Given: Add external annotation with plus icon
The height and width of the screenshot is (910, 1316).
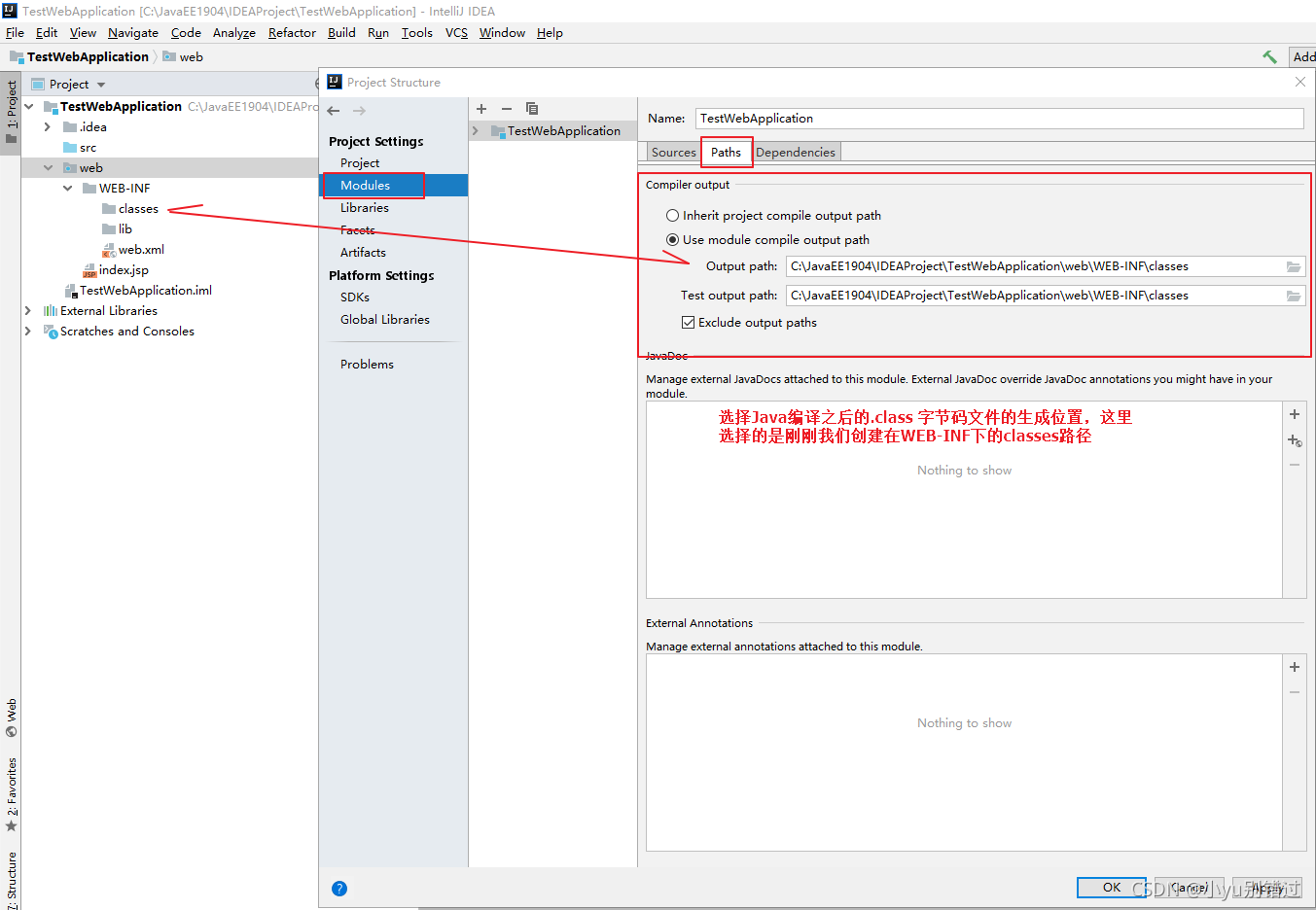Looking at the screenshot, I should [1295, 667].
